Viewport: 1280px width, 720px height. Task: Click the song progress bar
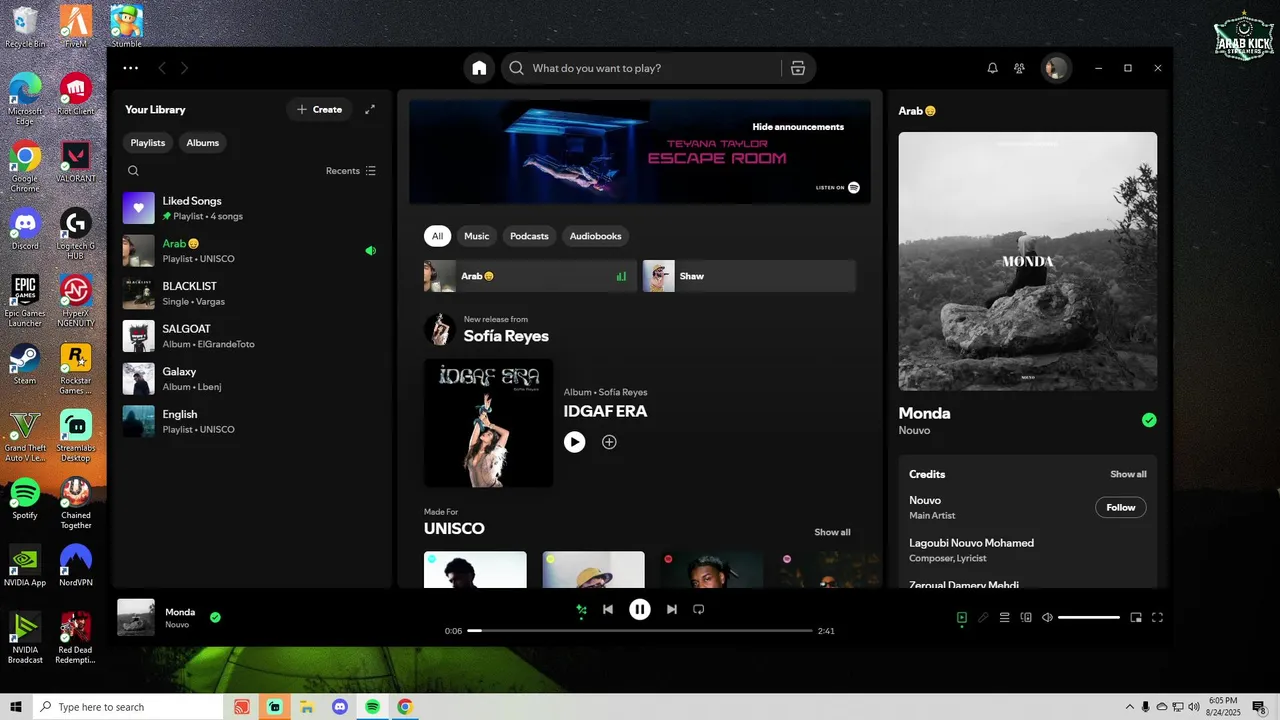(640, 631)
